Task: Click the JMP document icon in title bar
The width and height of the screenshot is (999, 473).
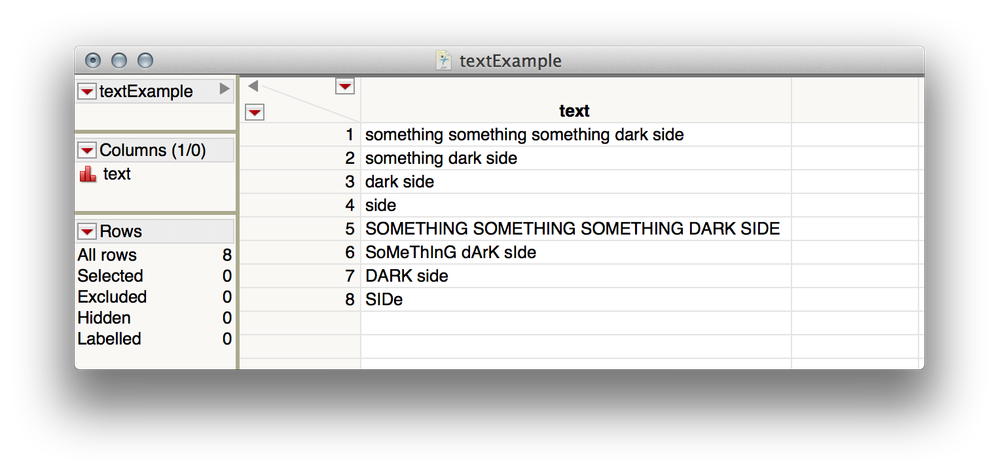Action: click(443, 61)
